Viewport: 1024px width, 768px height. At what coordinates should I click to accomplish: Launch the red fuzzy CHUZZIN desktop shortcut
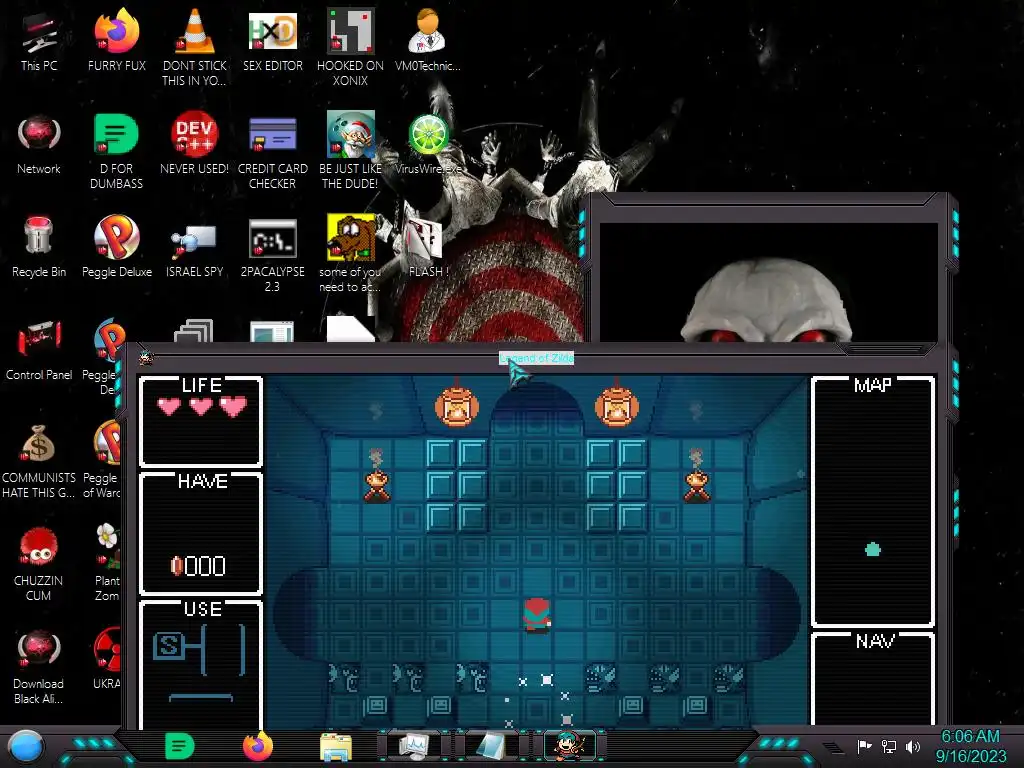39,564
